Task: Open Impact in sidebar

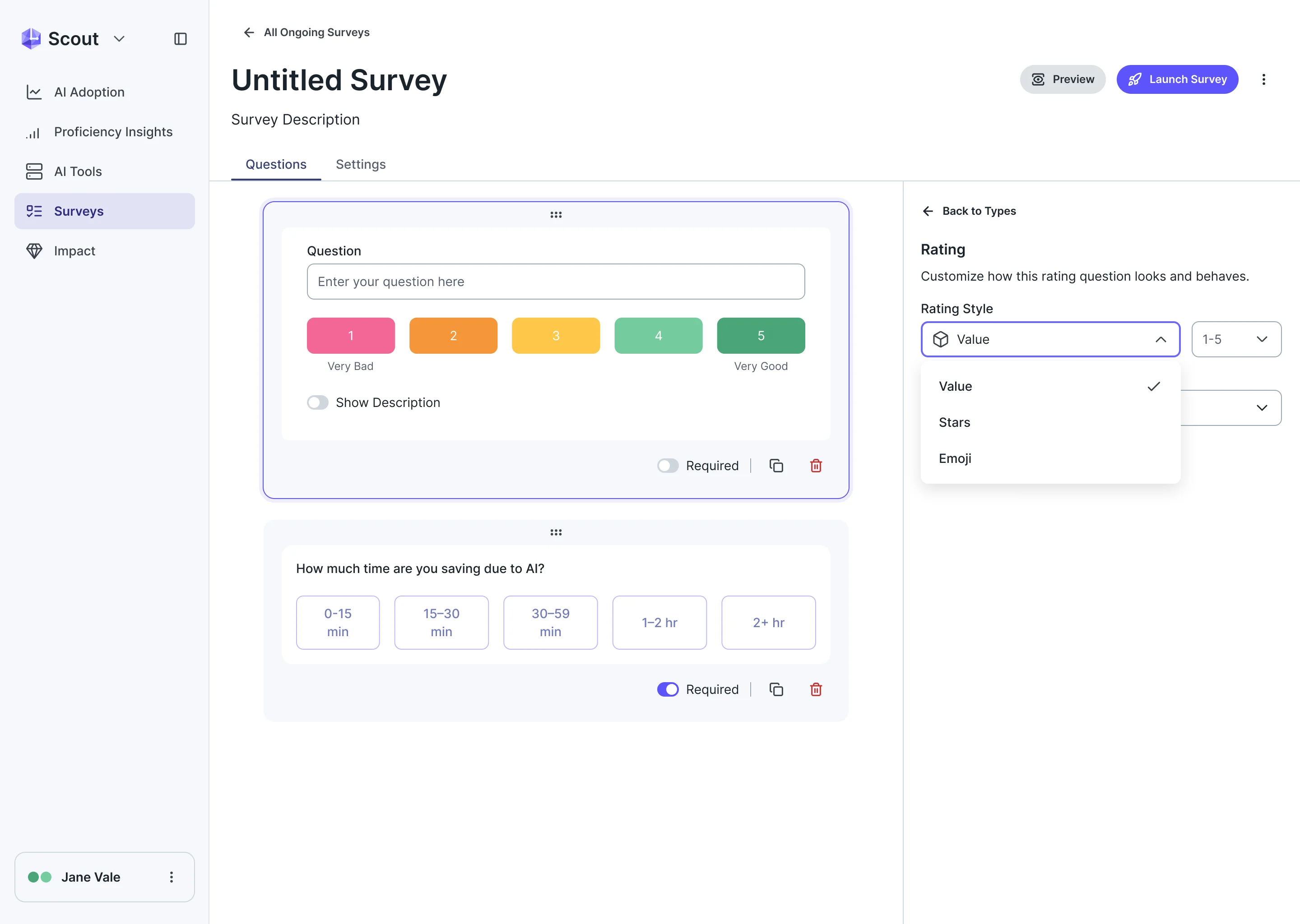Action: 105,251
